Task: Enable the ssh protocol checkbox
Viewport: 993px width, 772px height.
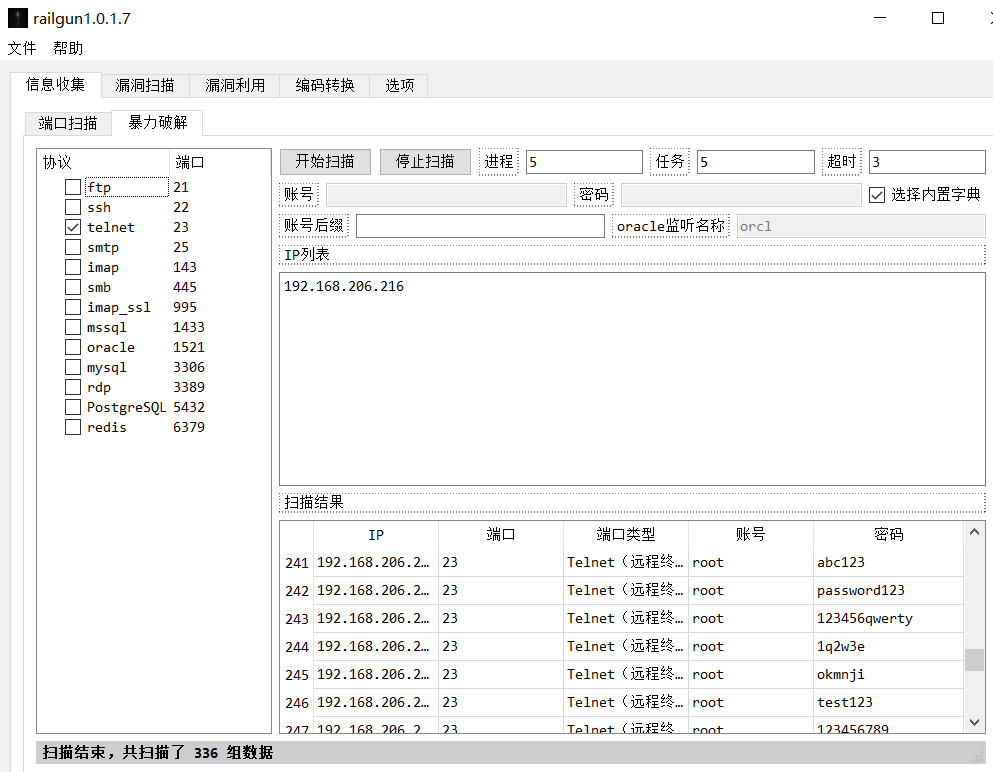Action: click(x=73, y=207)
